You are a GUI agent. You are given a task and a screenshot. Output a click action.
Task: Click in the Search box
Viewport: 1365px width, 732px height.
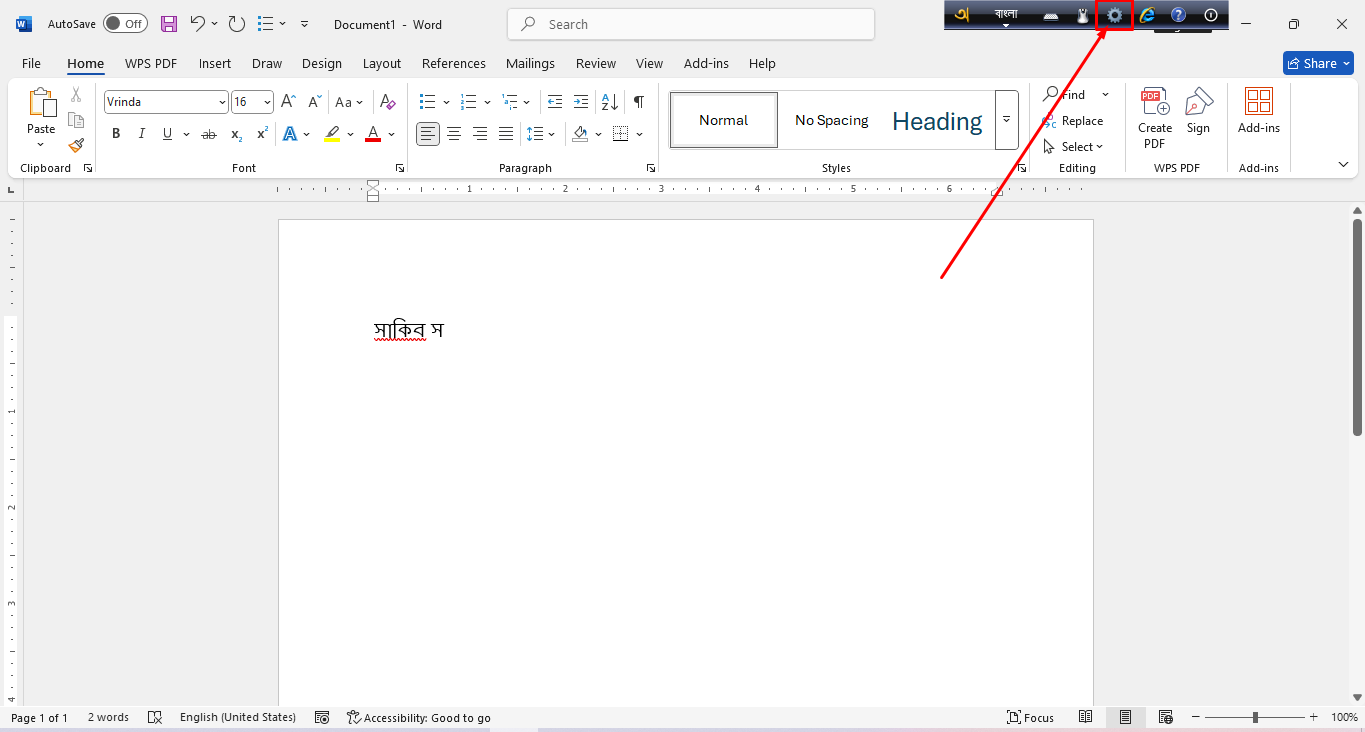(690, 24)
